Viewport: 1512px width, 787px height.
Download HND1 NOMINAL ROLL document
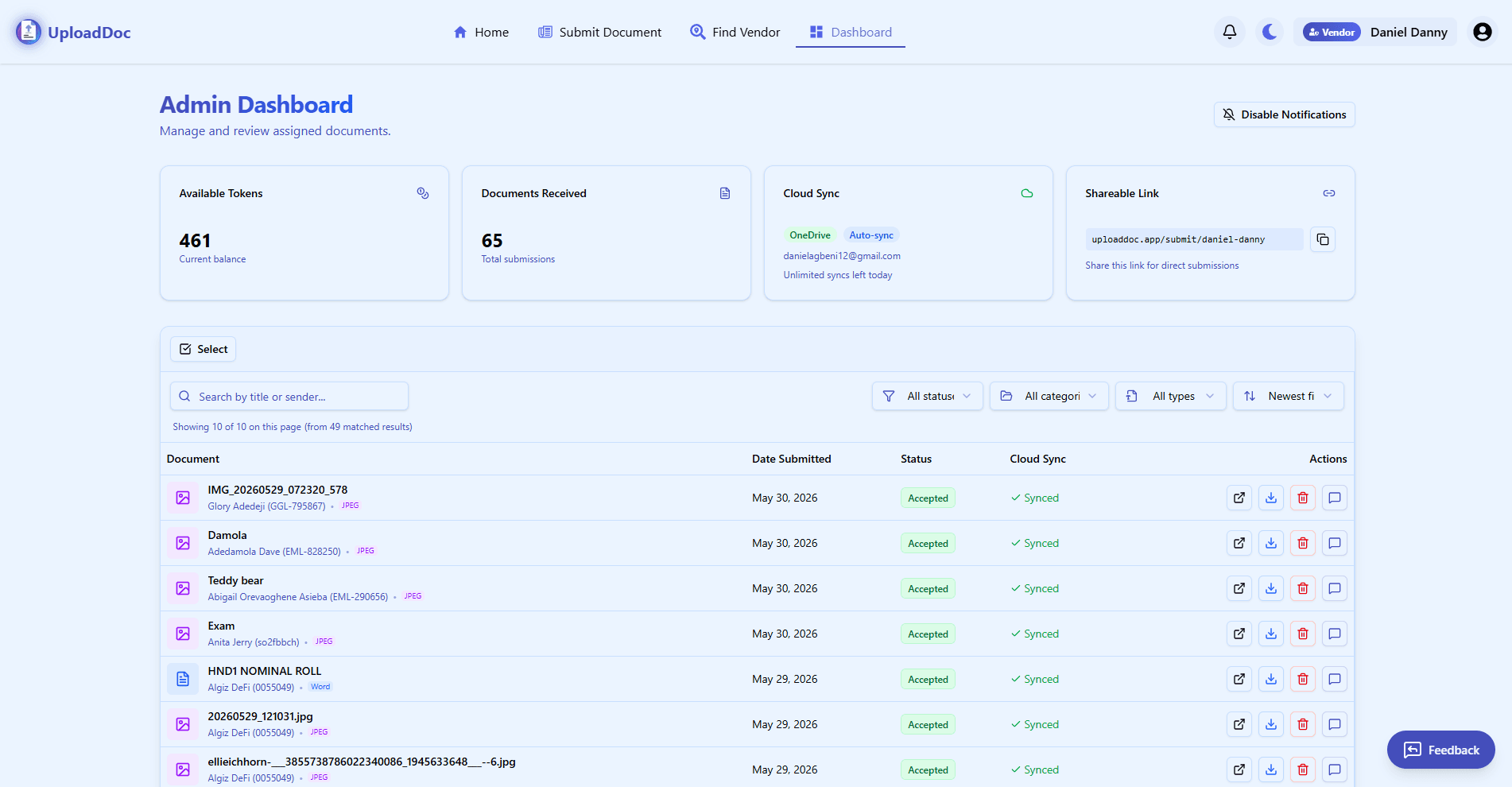(1271, 679)
